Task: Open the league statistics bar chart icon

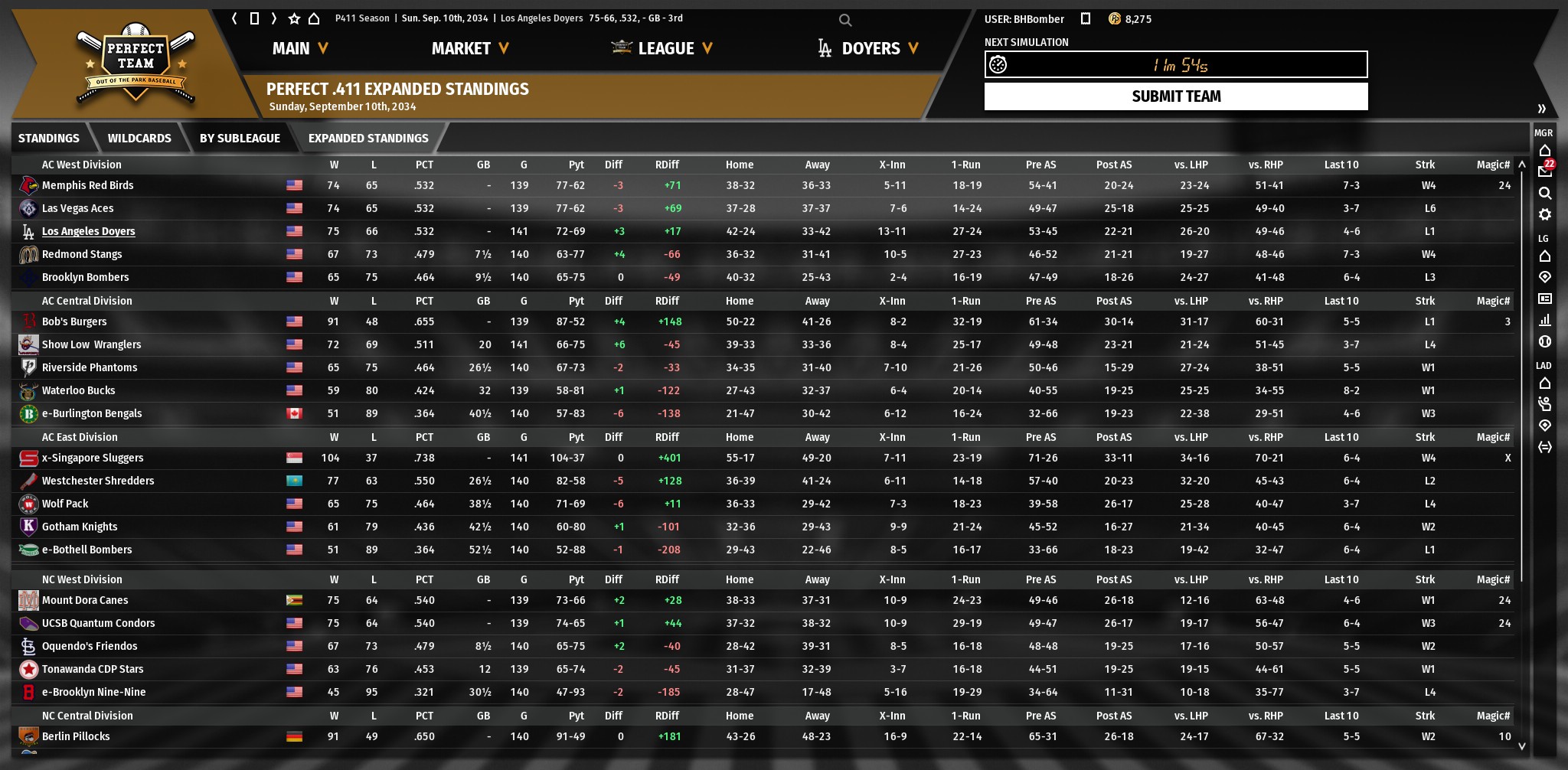Action: [1544, 320]
